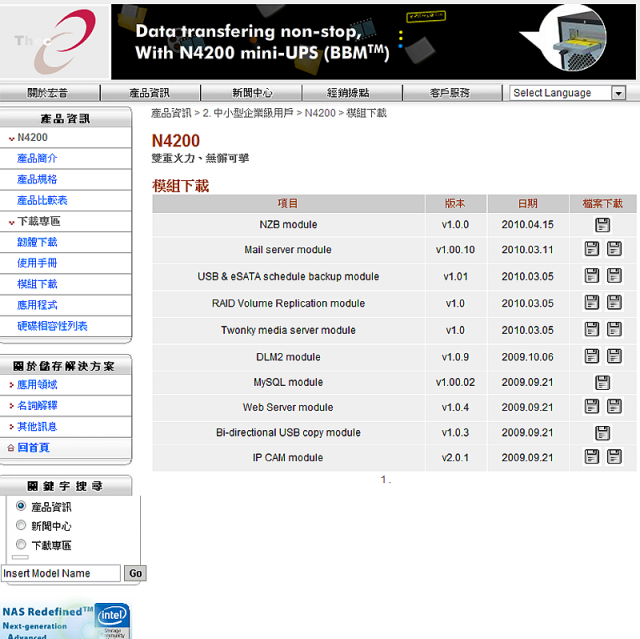The image size is (640, 639).
Task: Open 使用手冊 in the sidebar
Action: (37, 263)
